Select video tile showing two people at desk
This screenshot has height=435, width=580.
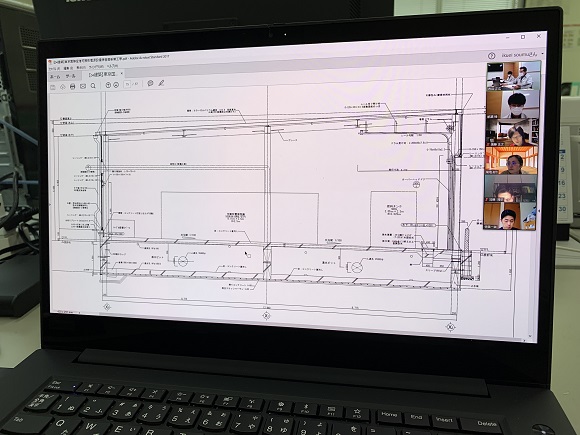pos(513,76)
